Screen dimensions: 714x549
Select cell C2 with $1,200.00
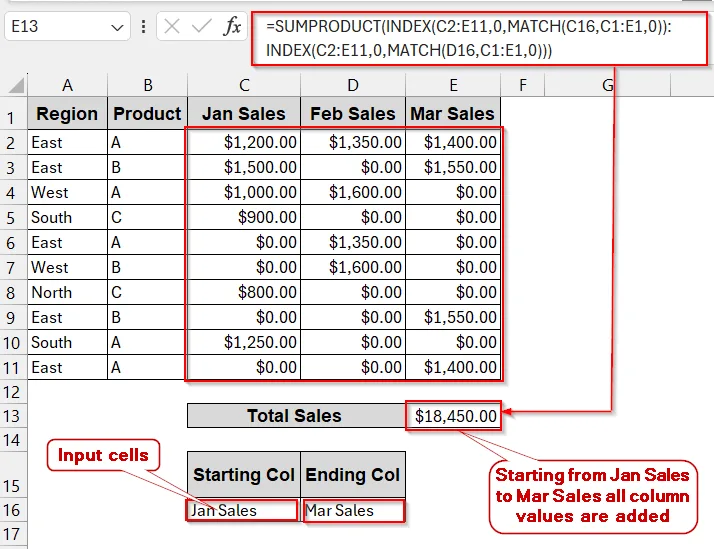click(244, 142)
